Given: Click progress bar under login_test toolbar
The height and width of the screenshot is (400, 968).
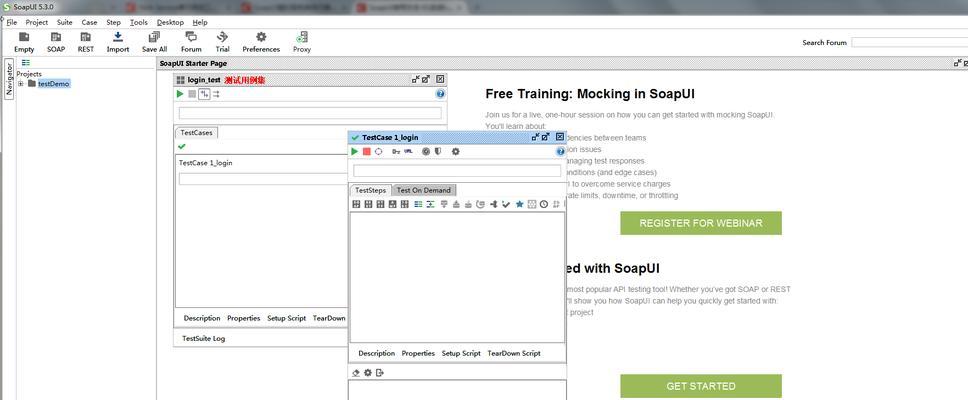Looking at the screenshot, I should coord(310,113).
